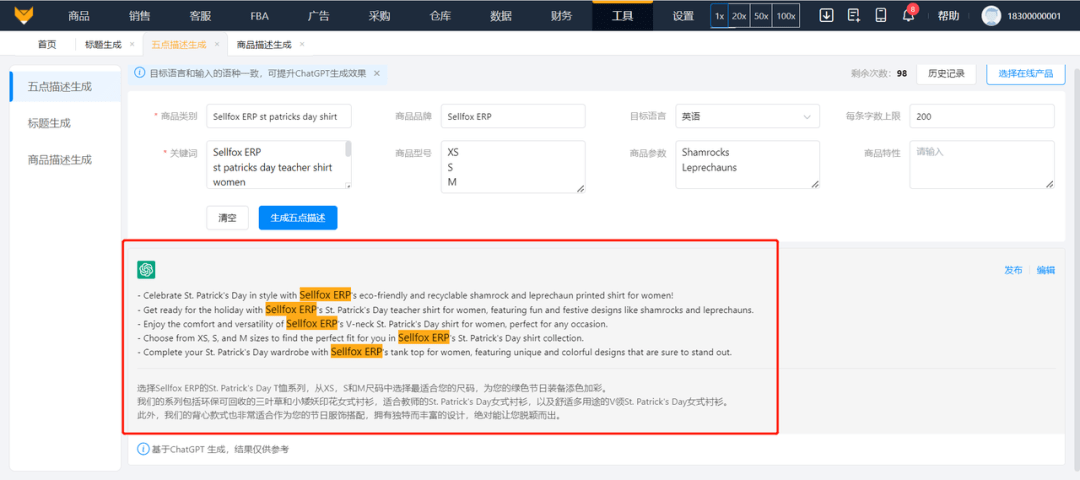Click the user avatar icon
Screen dimensions: 1080x480
(x=991, y=16)
